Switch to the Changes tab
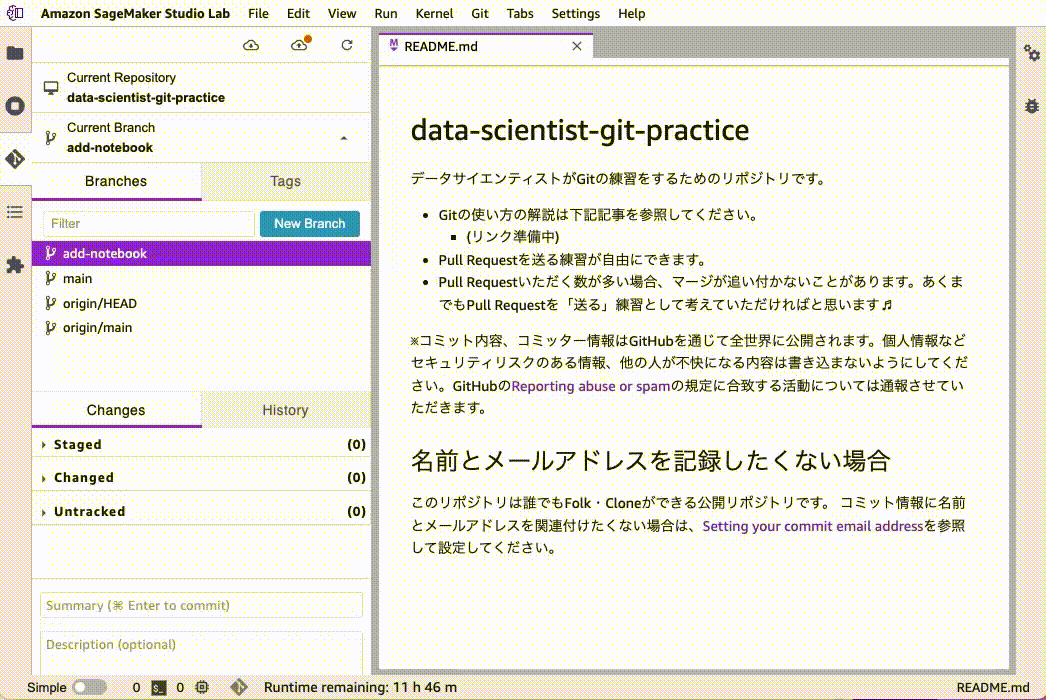Viewport: 1046px width, 700px height. (x=116, y=410)
